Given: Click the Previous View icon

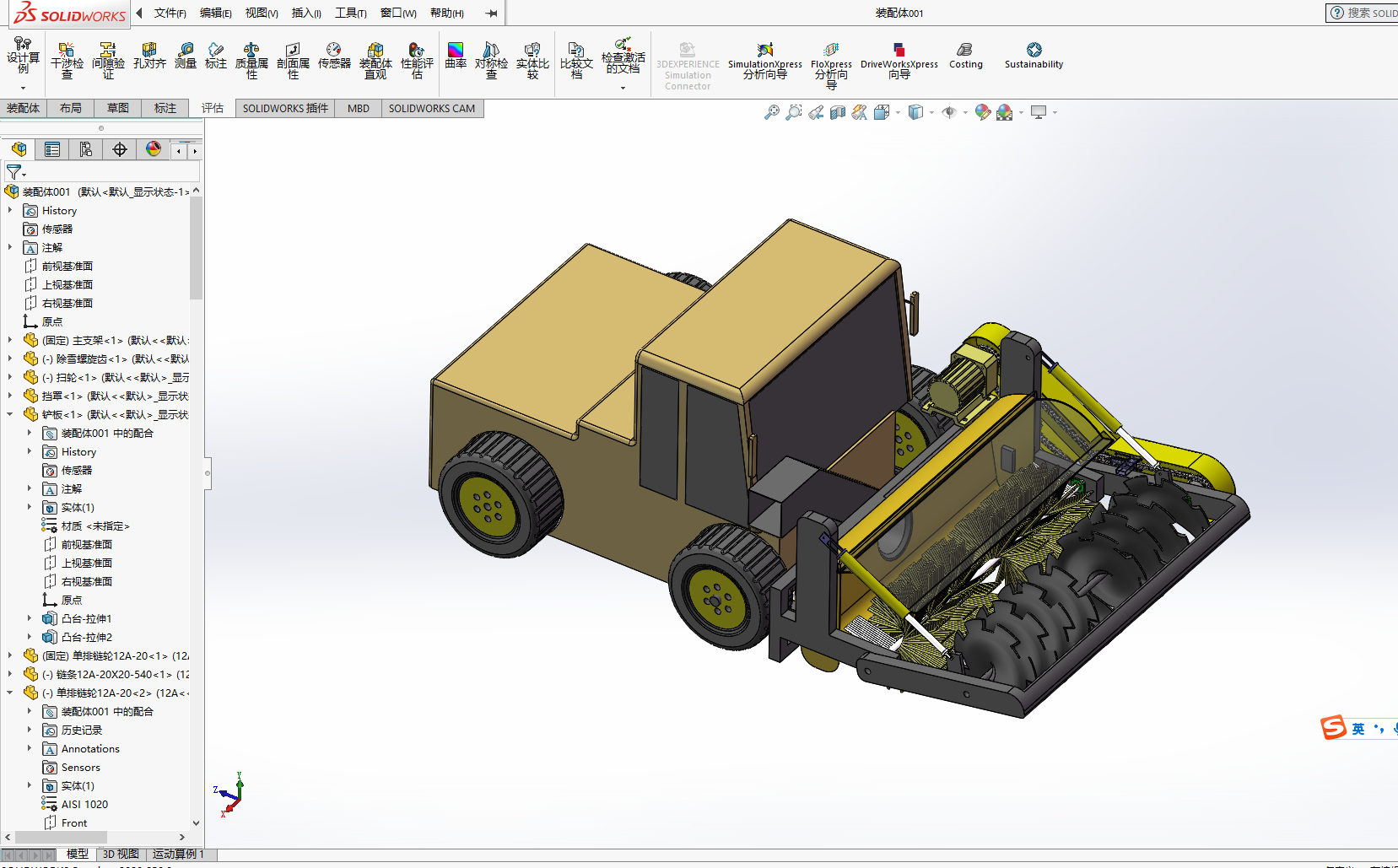Looking at the screenshot, I should point(815,112).
